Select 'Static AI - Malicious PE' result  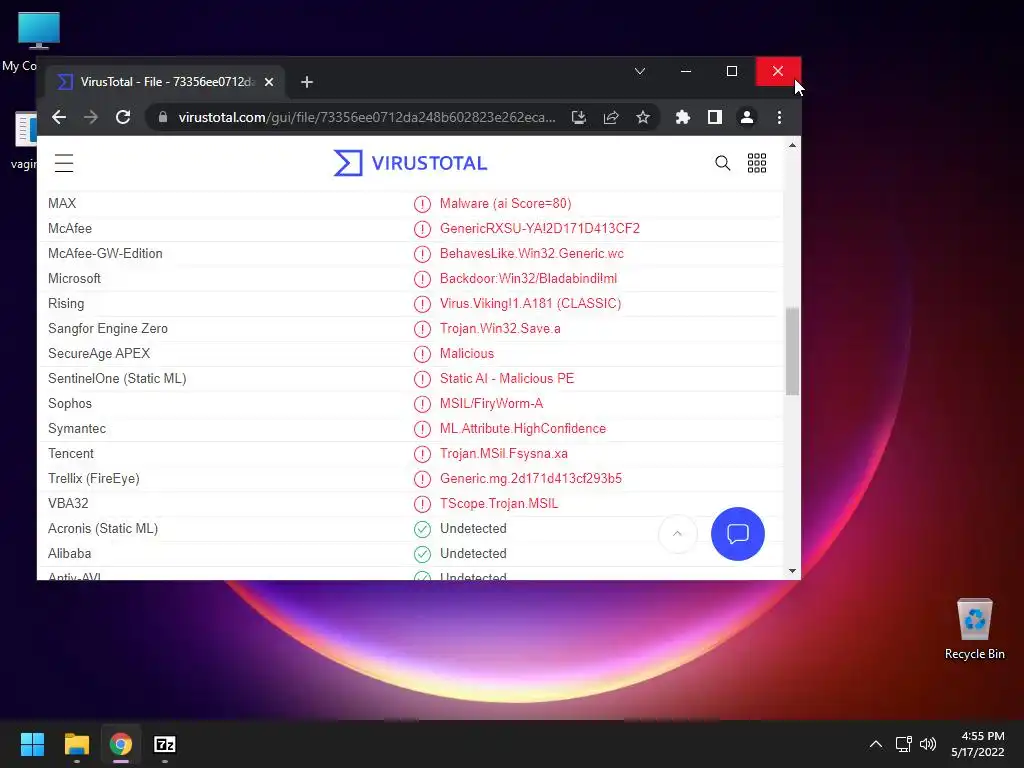pyautogui.click(x=507, y=378)
